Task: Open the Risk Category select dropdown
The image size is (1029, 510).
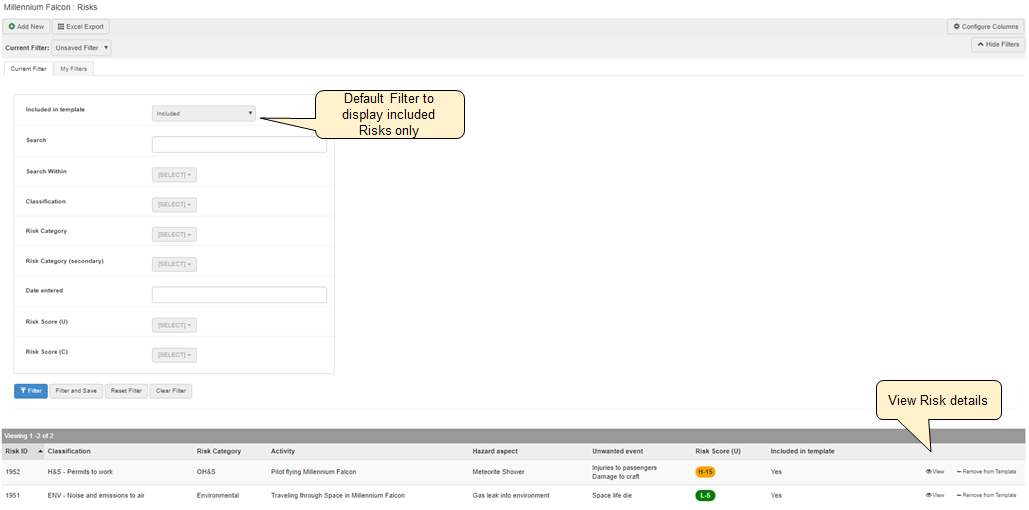Action: pyautogui.click(x=174, y=235)
